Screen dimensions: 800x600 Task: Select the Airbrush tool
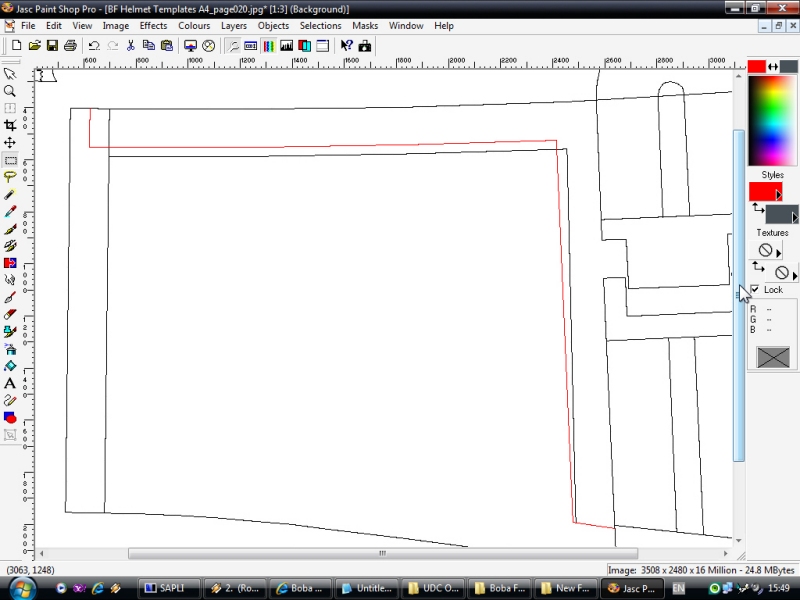[x=10, y=349]
